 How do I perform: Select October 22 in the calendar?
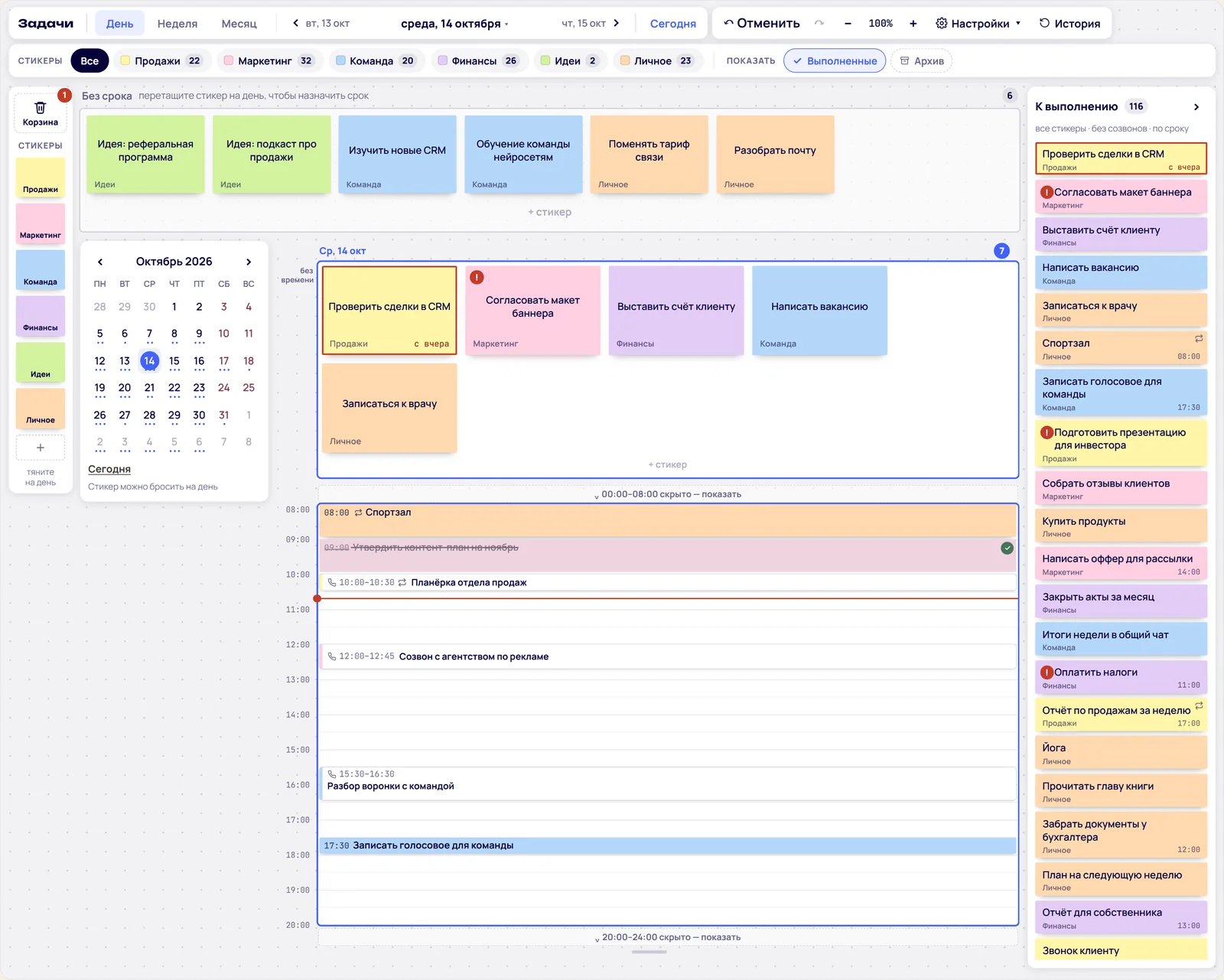[174, 388]
